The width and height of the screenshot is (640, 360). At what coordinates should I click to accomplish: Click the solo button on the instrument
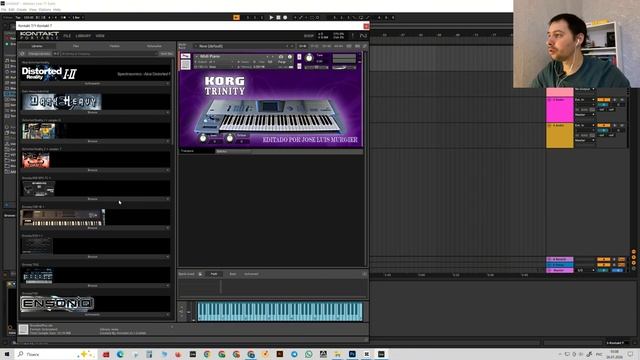[x=299, y=57]
